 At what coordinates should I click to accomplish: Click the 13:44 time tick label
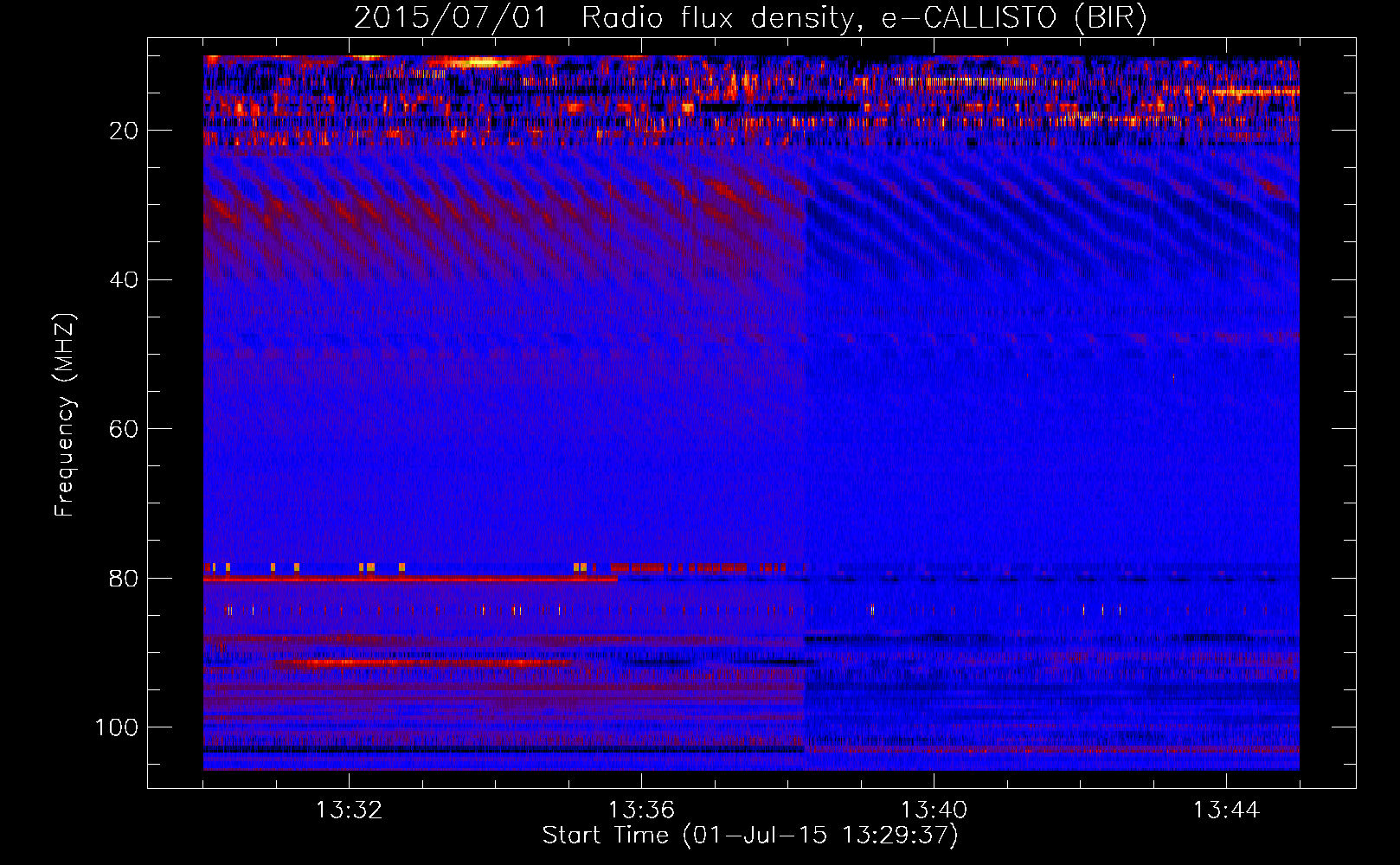pos(1226,811)
